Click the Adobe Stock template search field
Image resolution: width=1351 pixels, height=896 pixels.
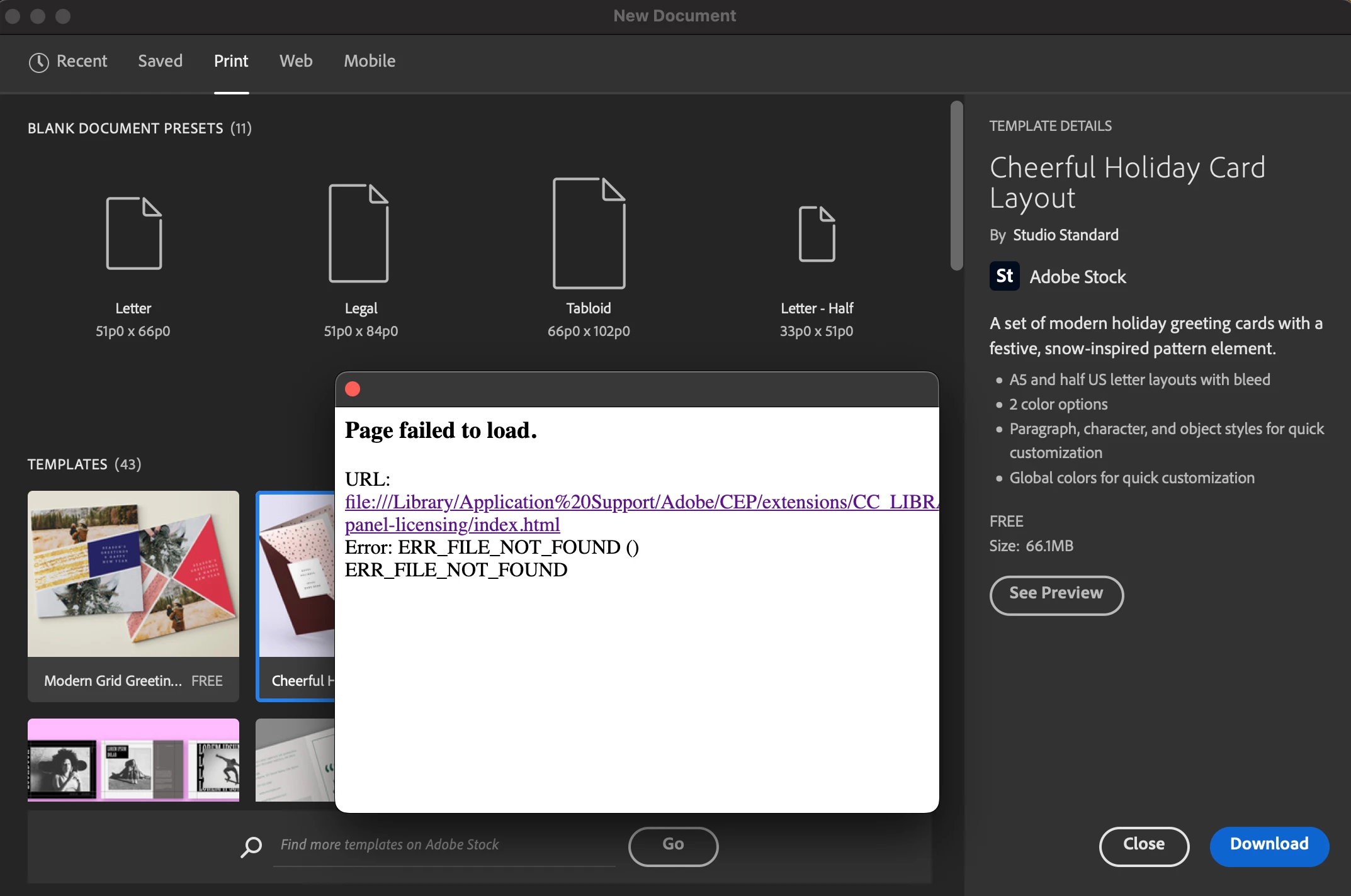444,845
